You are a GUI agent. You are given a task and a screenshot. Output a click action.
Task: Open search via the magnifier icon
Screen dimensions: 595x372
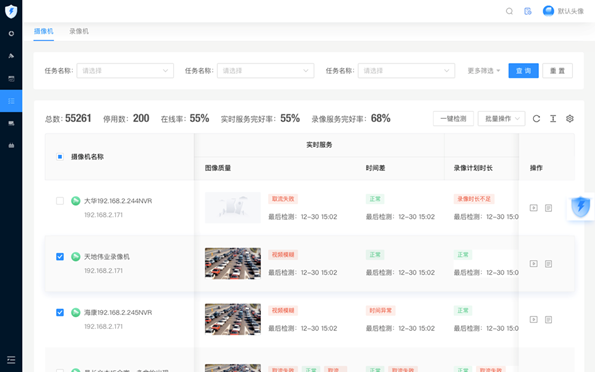pyautogui.click(x=509, y=11)
